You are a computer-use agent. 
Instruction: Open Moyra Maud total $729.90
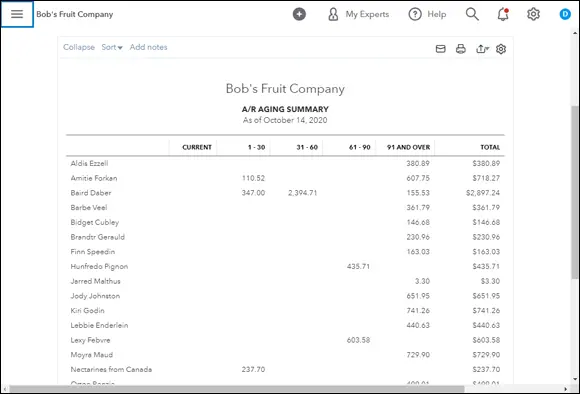point(486,355)
